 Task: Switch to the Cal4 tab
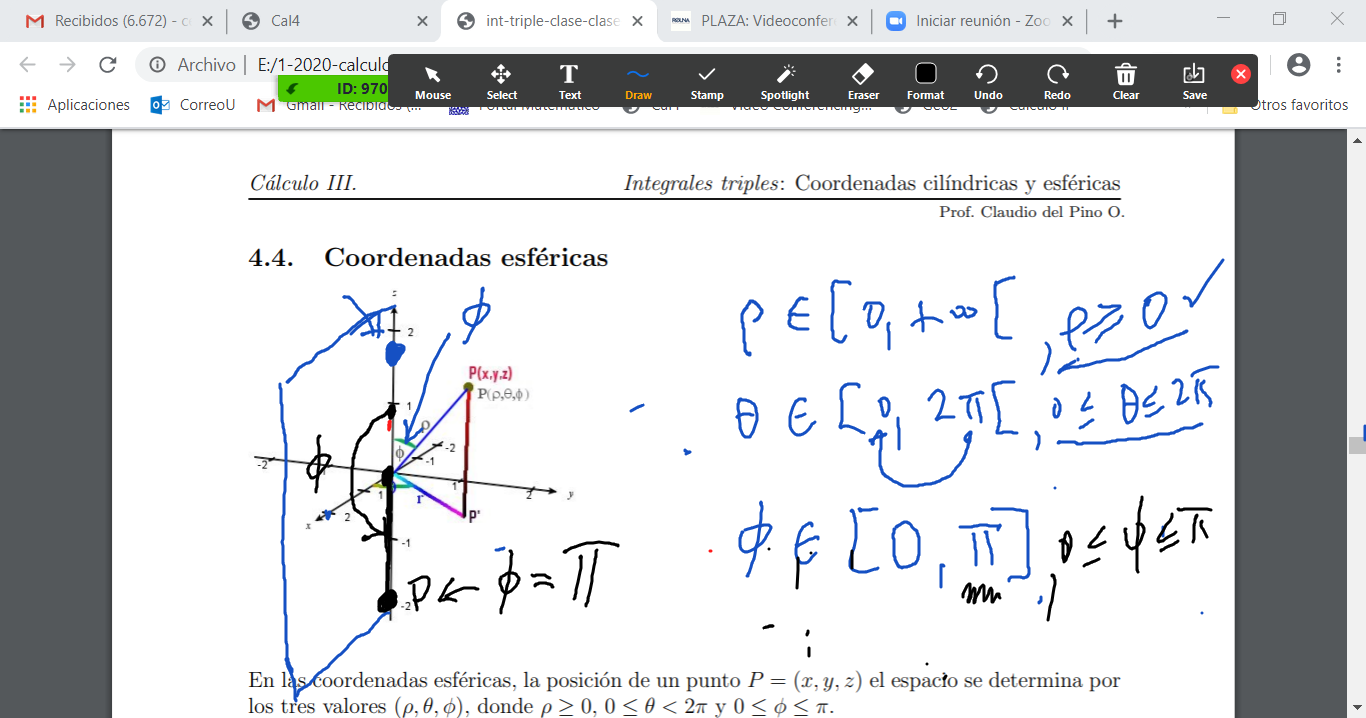click(x=335, y=21)
